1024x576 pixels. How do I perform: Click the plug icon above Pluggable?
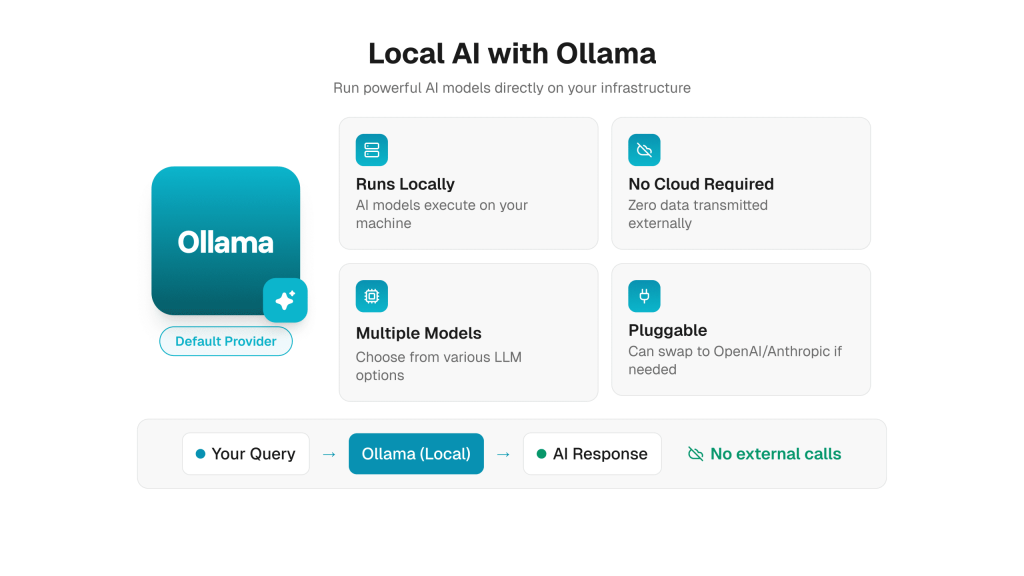coord(644,296)
